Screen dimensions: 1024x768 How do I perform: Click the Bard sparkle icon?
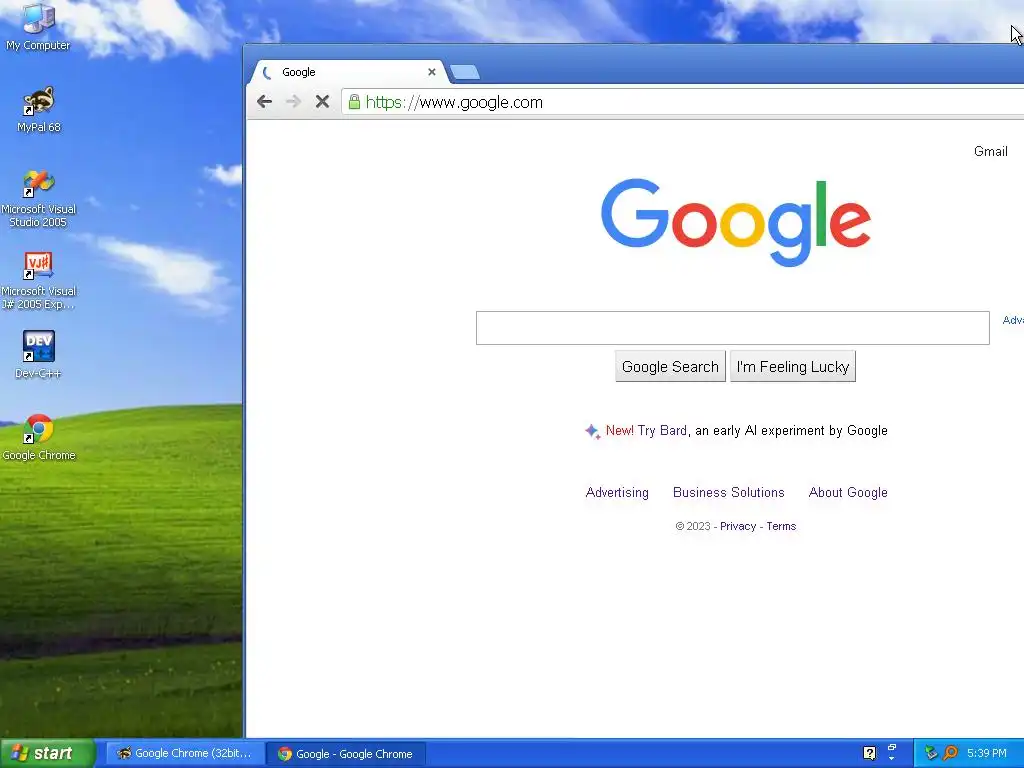coord(592,431)
